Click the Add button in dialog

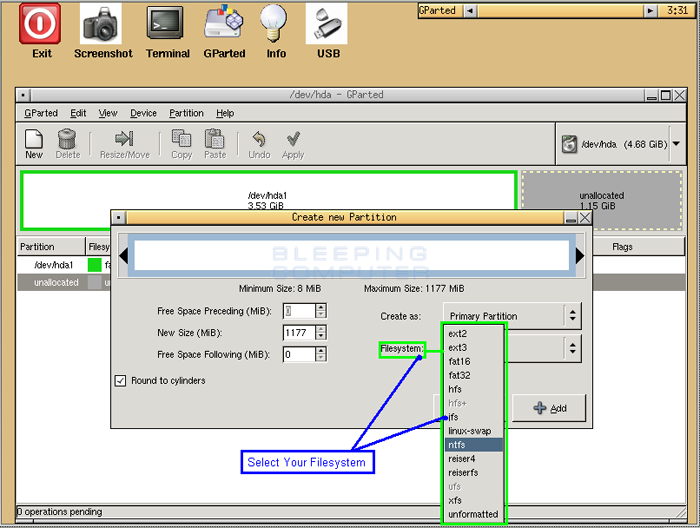click(x=549, y=408)
